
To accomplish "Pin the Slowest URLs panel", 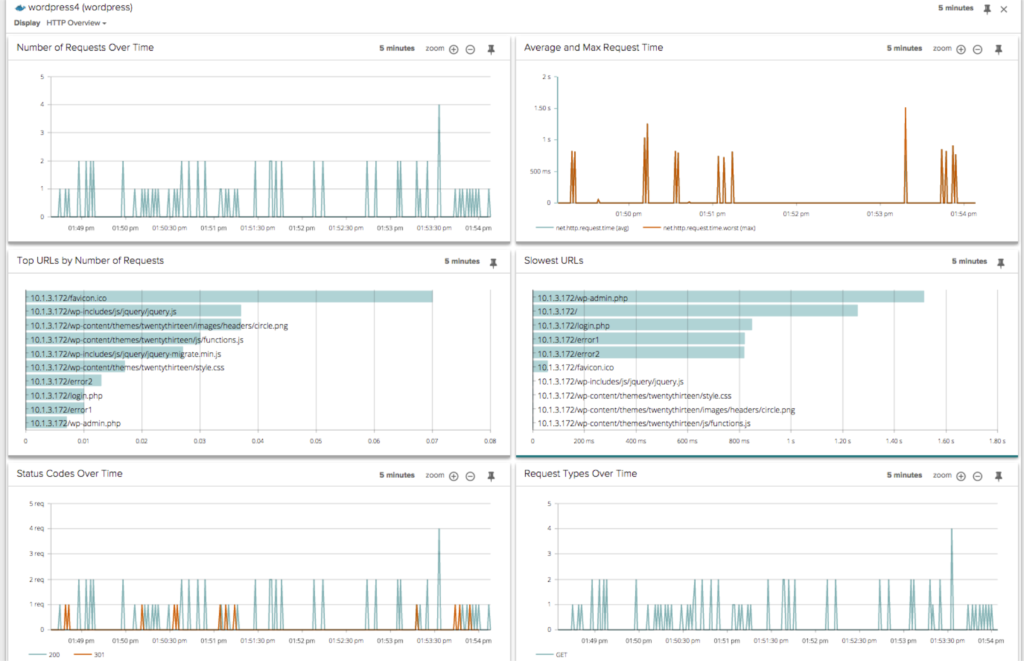I will [x=1000, y=263].
